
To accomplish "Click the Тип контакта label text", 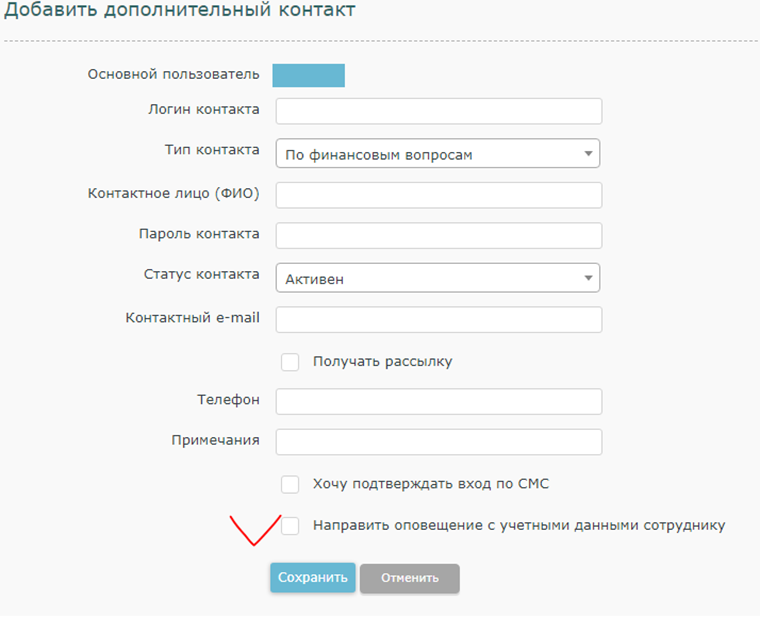I will tap(211, 150).
